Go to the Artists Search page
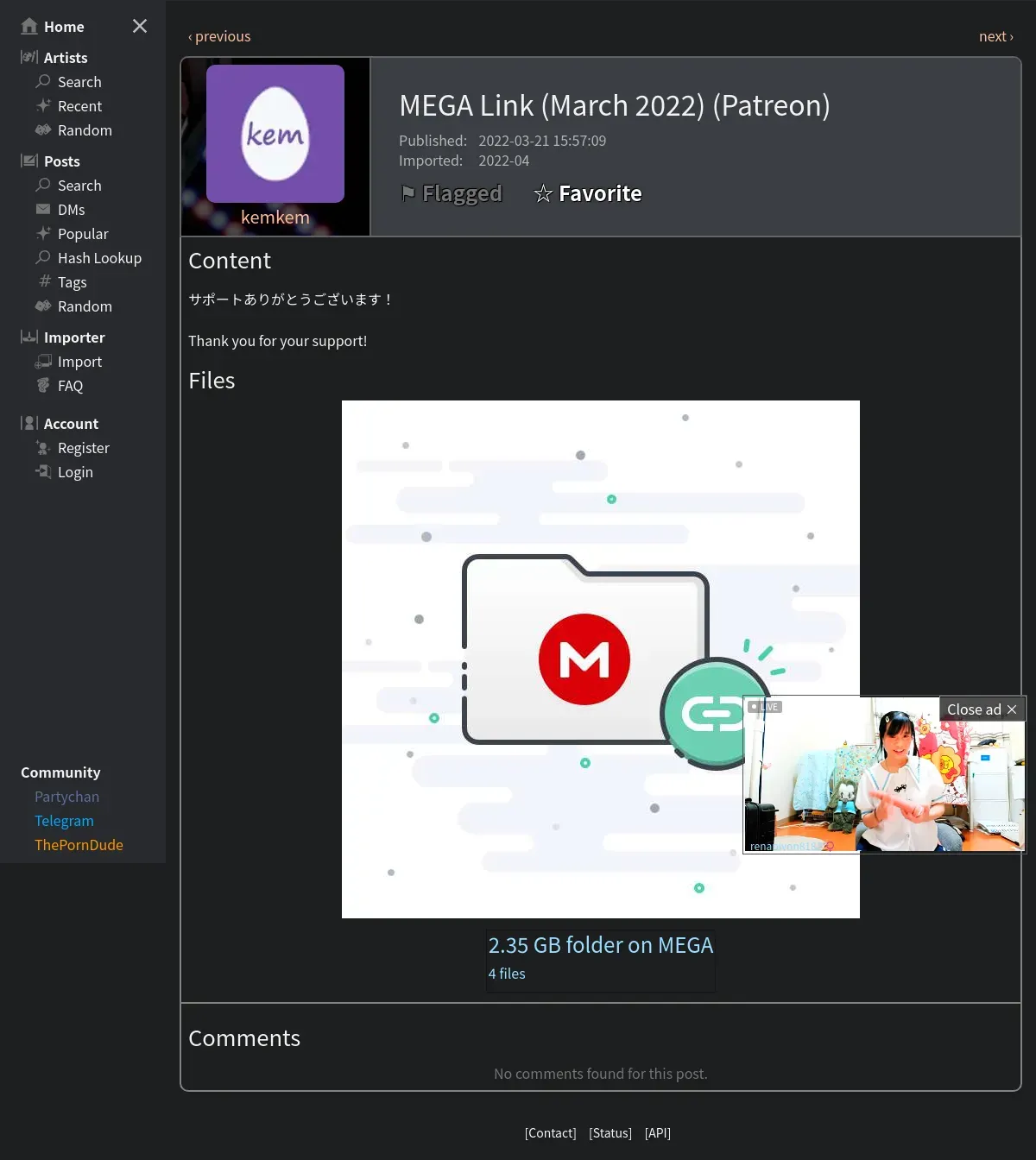This screenshot has height=1160, width=1036. tap(79, 82)
